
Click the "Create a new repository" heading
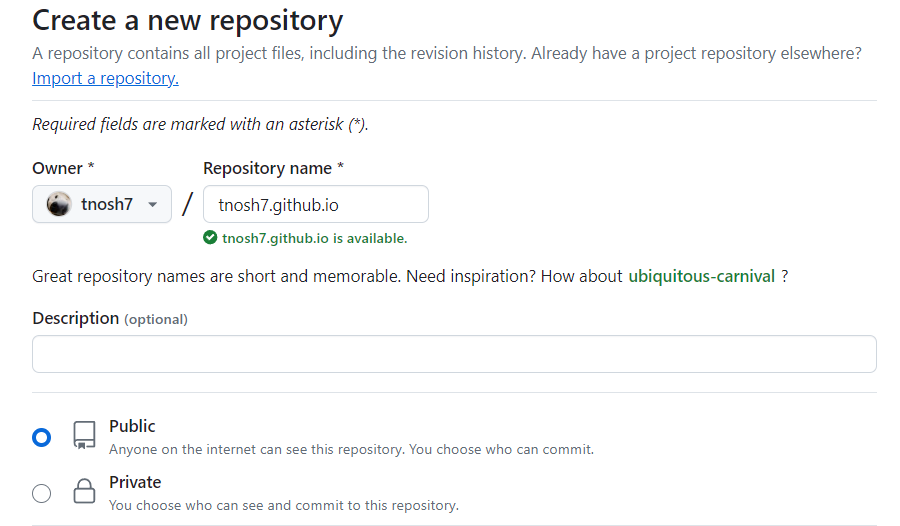(188, 20)
